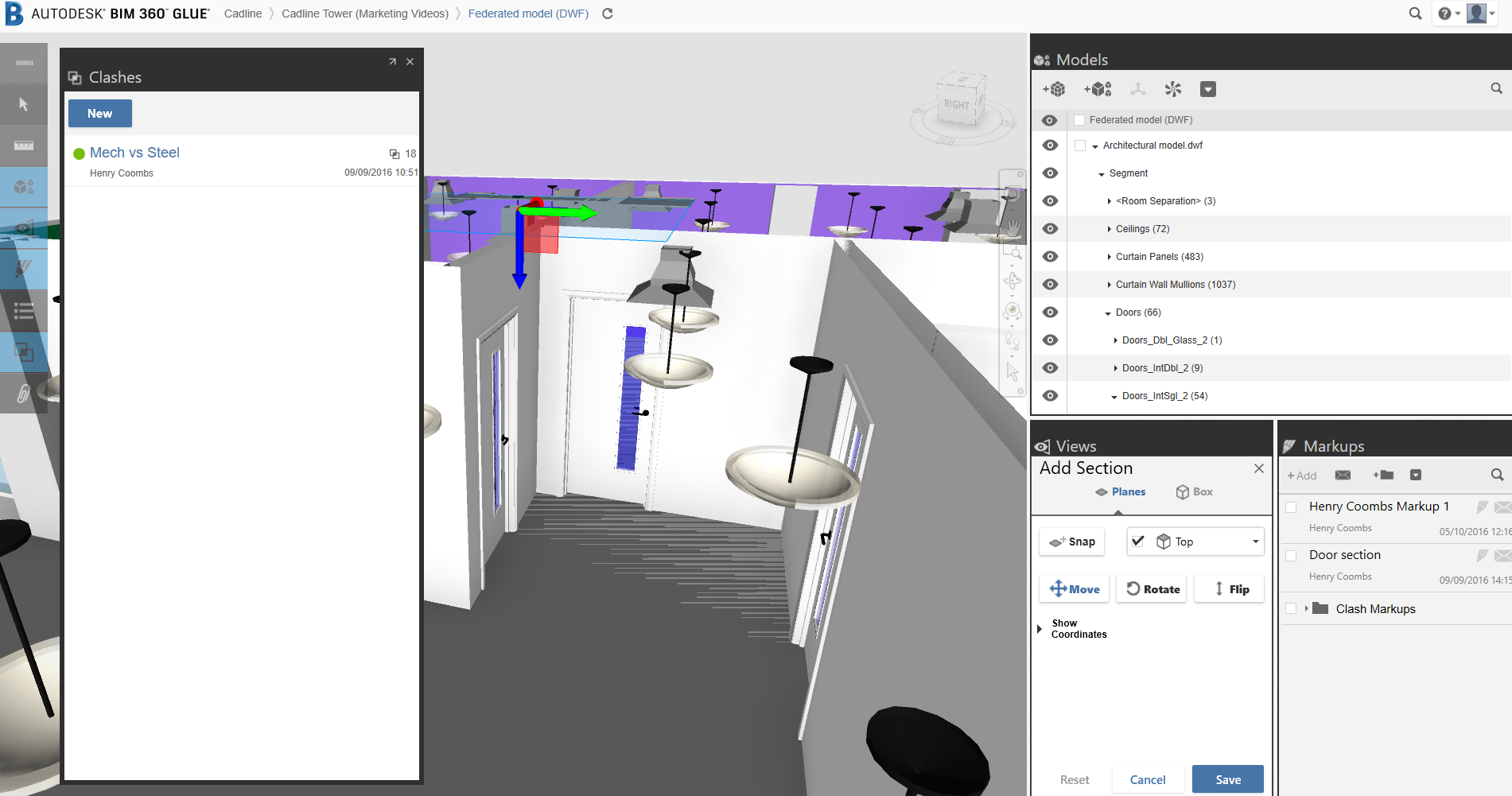Image resolution: width=1512 pixels, height=796 pixels.
Task: Click the Snap button
Action: point(1072,542)
